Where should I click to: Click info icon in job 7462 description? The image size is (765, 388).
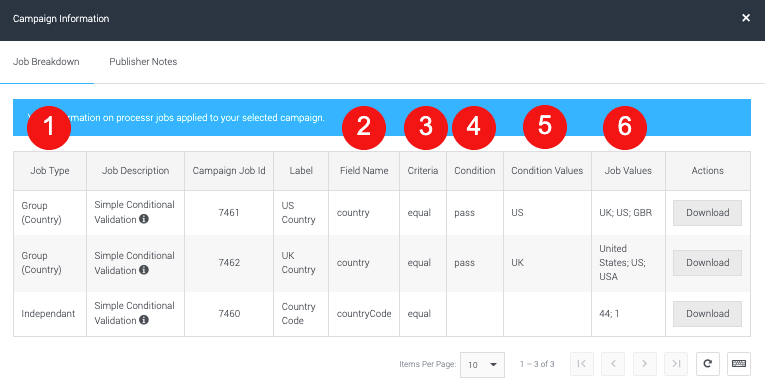[x=143, y=269]
